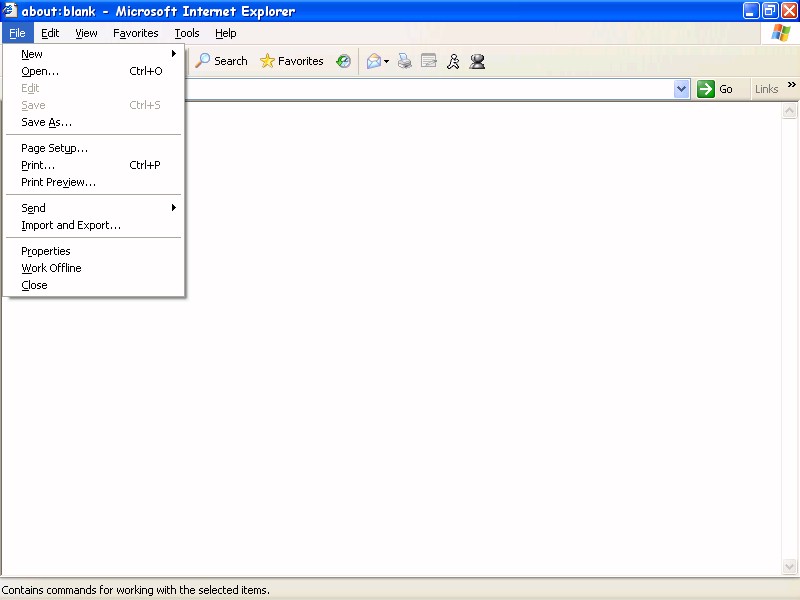Minimize the Internet Explorer window
This screenshot has width=800, height=600.
[751, 11]
